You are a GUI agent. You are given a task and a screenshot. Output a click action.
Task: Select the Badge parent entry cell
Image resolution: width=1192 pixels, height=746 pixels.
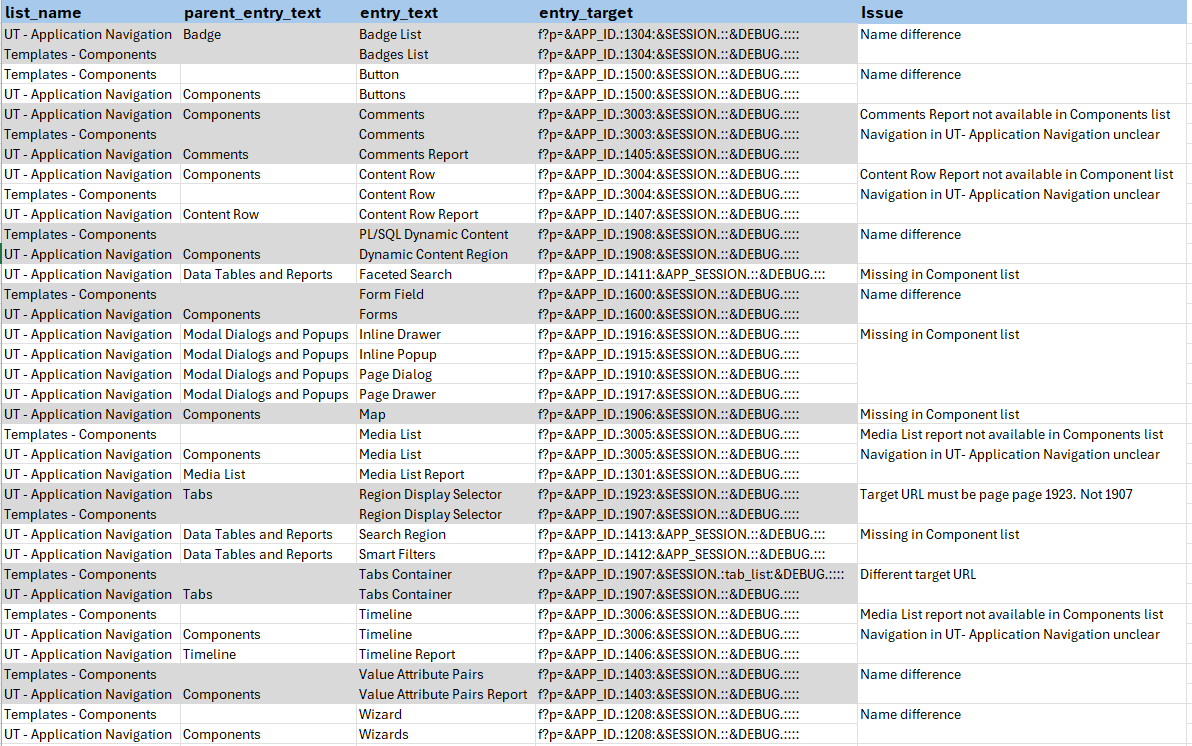point(202,34)
